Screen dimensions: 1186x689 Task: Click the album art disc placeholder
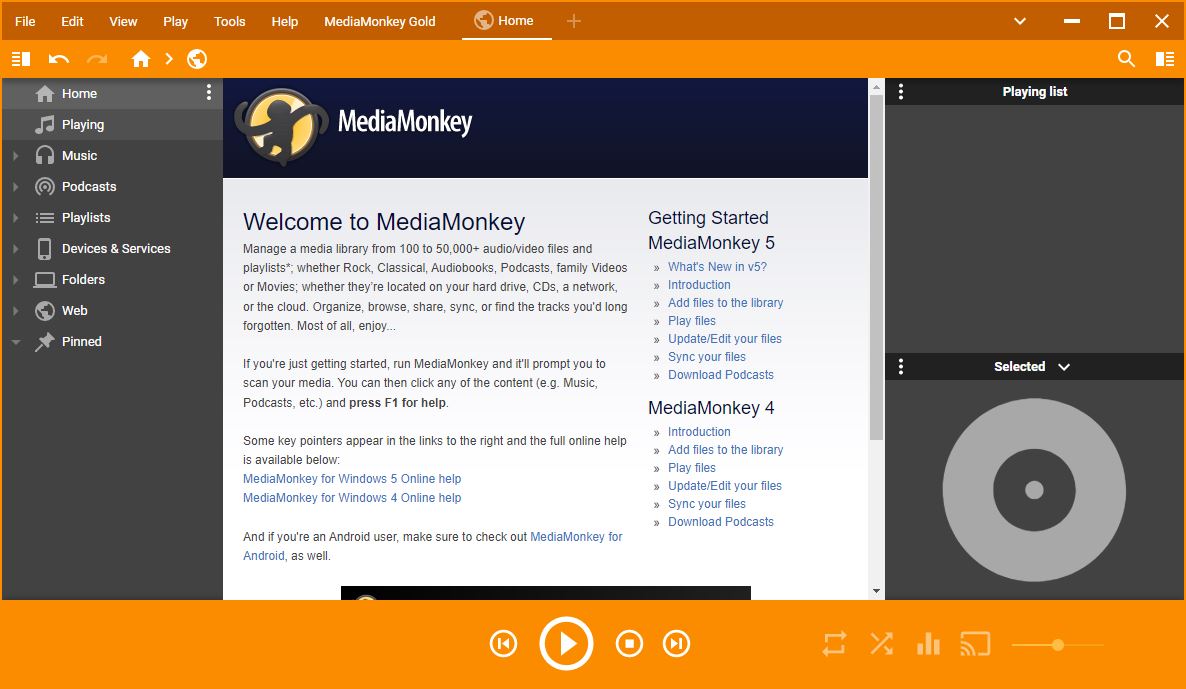(x=1034, y=490)
